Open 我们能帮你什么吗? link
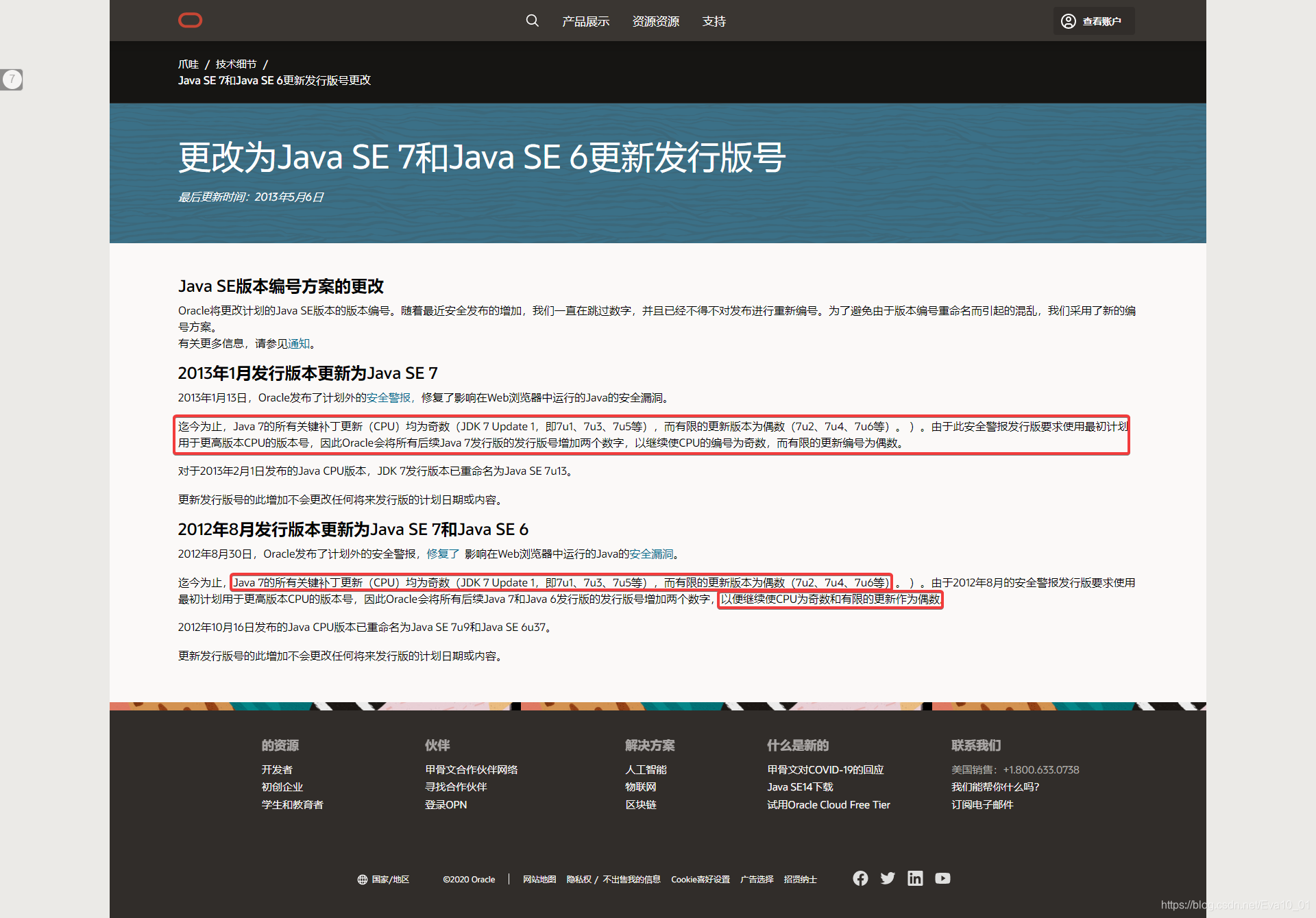Screen dimensions: 1316x918 (x=995, y=786)
